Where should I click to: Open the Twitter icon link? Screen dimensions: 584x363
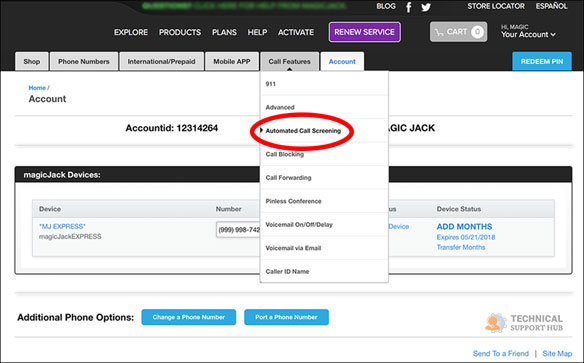click(x=426, y=7)
